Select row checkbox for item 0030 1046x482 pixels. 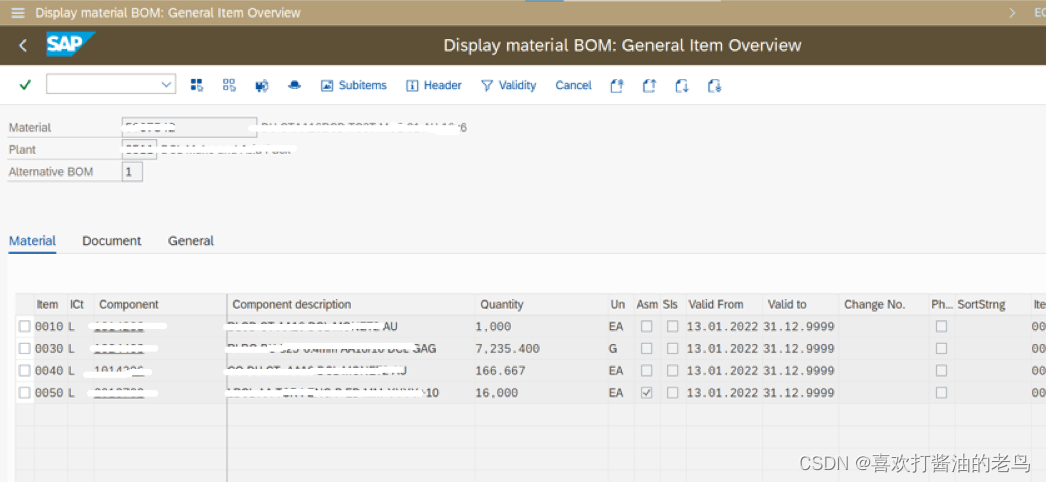(25, 348)
